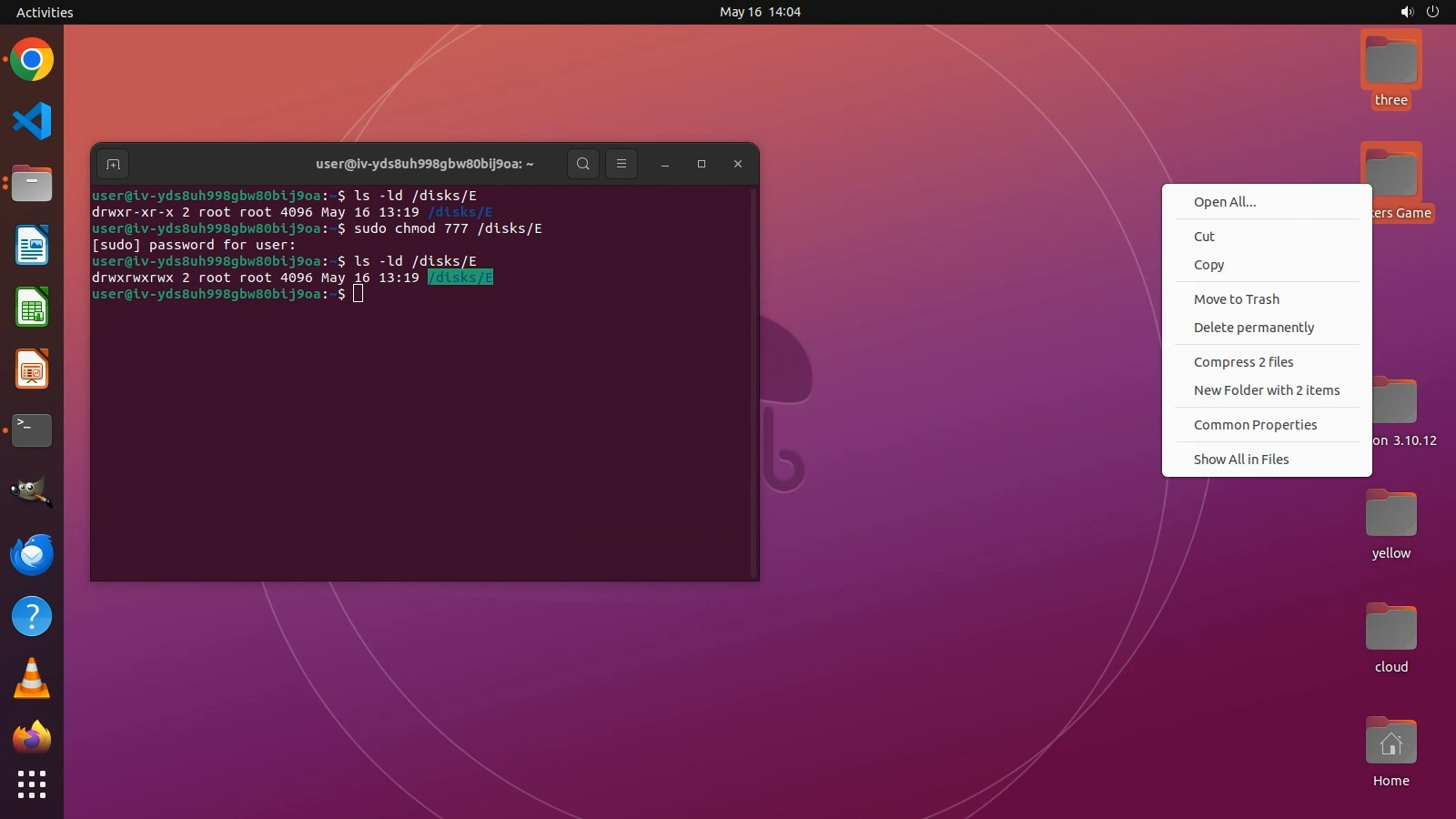Launch GIMP image editor from dock
This screenshot has width=1456, height=819.
[32, 492]
